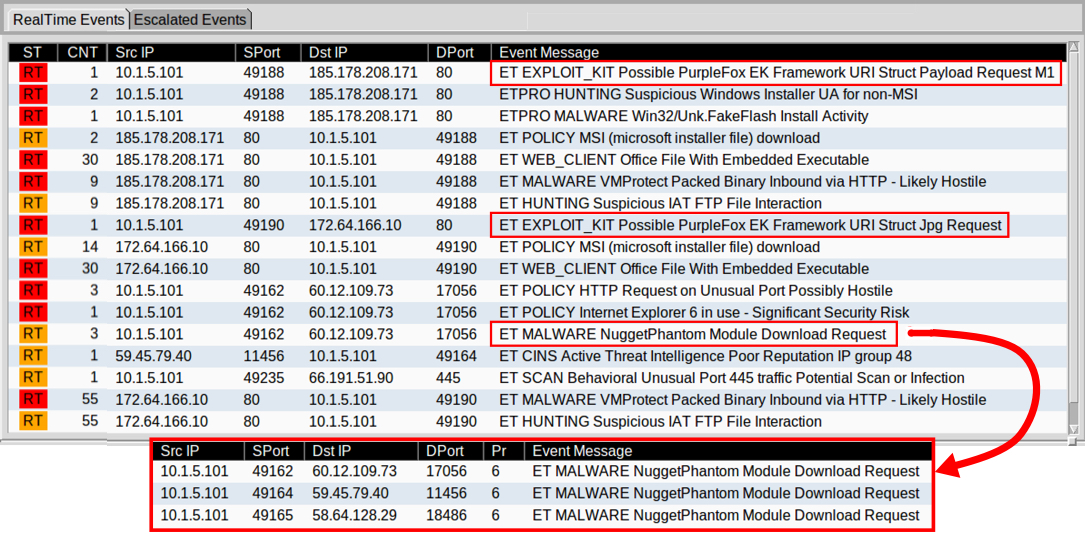Select HTTP Request on Unusual Port event
Viewport: 1085px width, 537px height.
[538, 291]
